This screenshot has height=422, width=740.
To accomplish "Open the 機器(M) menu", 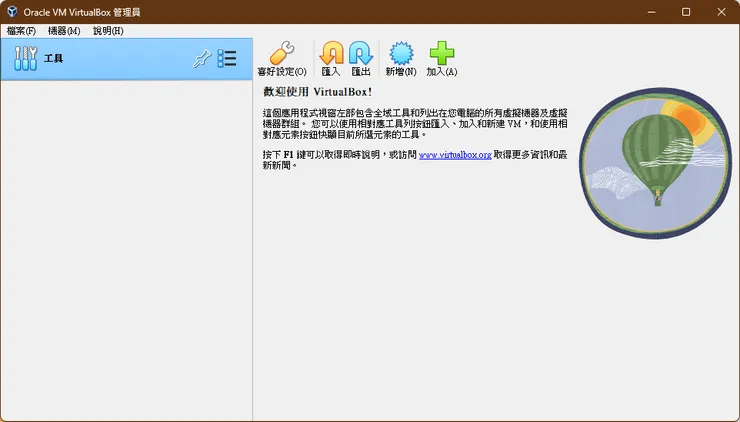I will click(x=64, y=31).
